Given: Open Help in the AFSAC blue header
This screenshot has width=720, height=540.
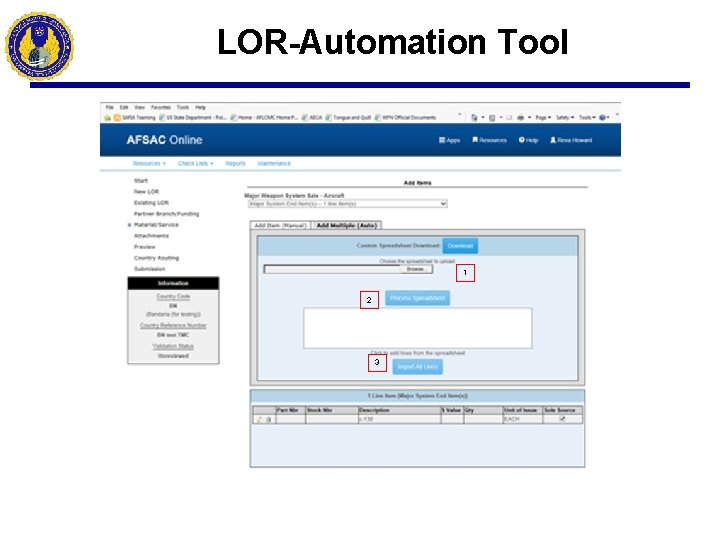Looking at the screenshot, I should (529, 140).
